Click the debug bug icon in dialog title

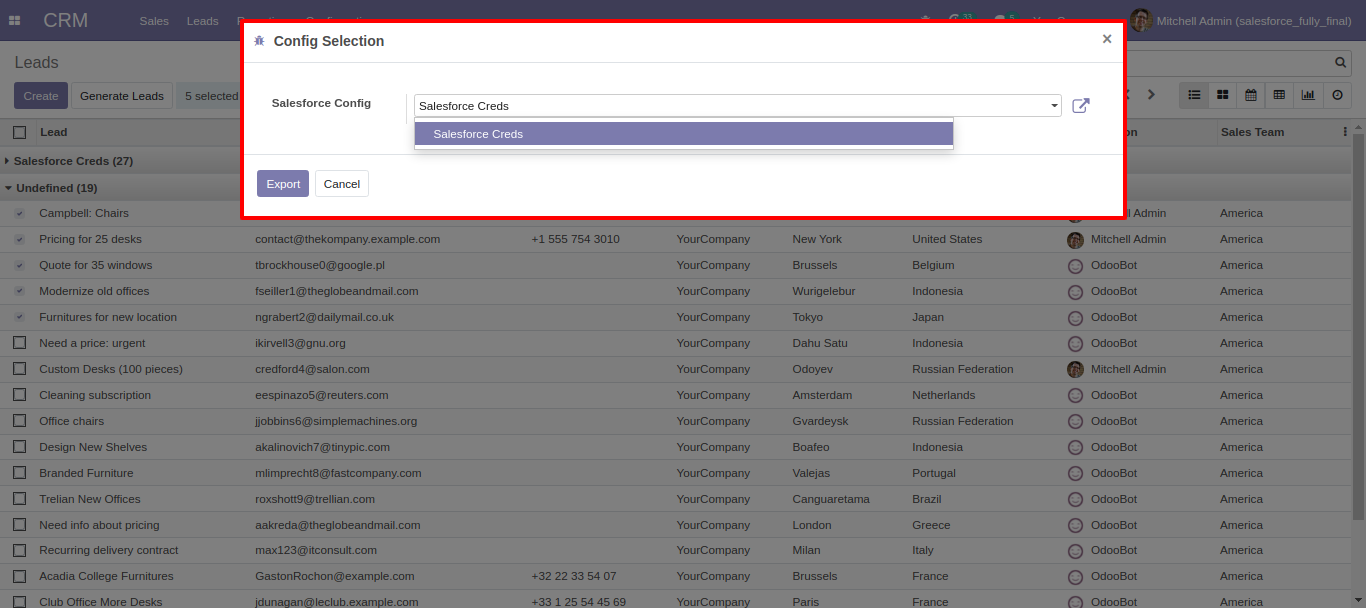pos(259,41)
